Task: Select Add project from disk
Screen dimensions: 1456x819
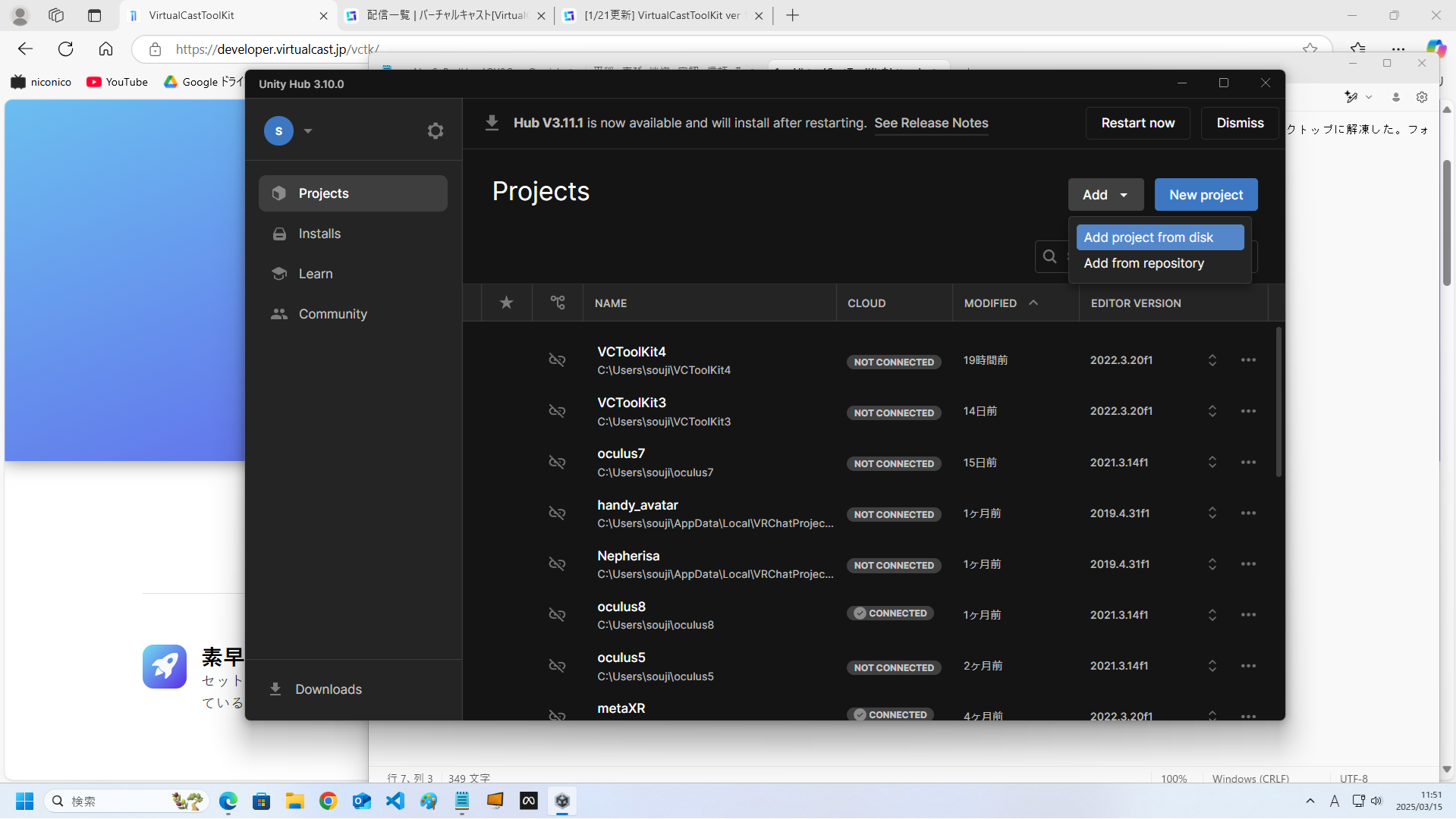Action: [x=1159, y=237]
